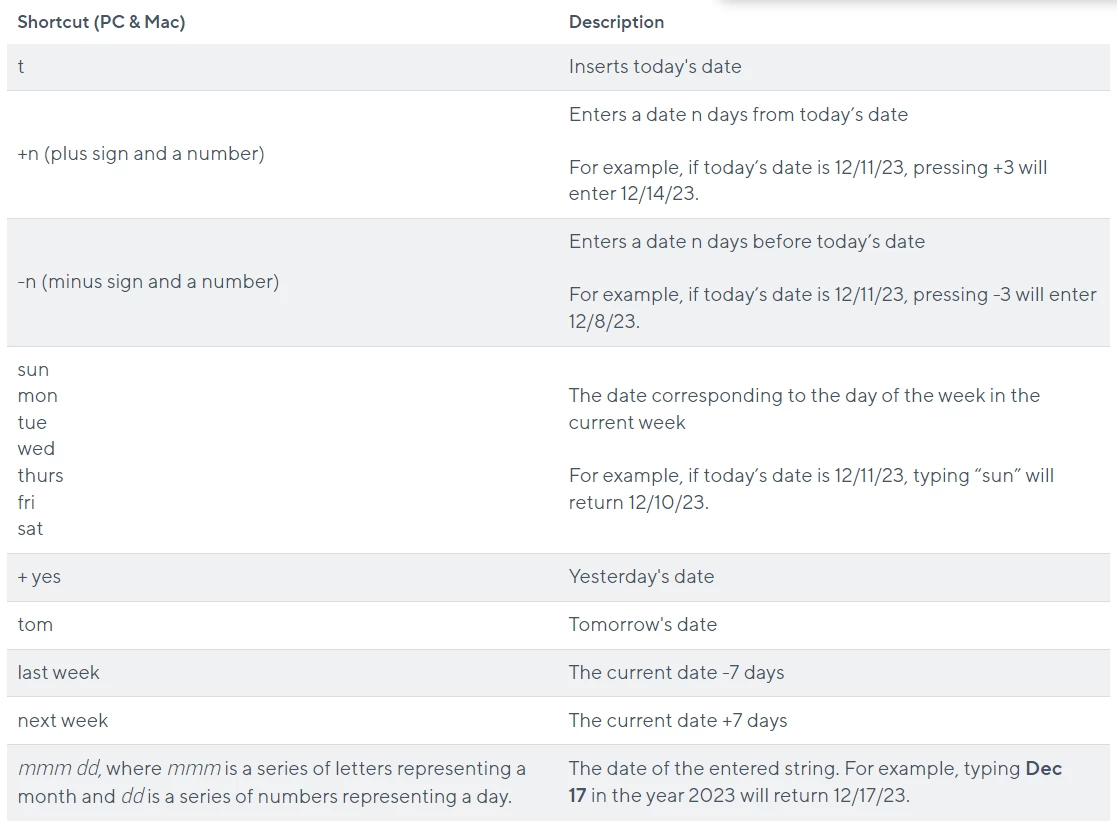Click the 'Description' column header

click(x=616, y=22)
